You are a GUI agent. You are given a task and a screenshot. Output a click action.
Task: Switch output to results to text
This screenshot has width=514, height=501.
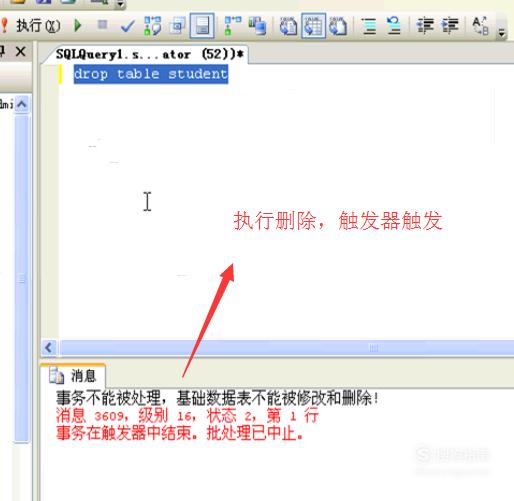(288, 26)
